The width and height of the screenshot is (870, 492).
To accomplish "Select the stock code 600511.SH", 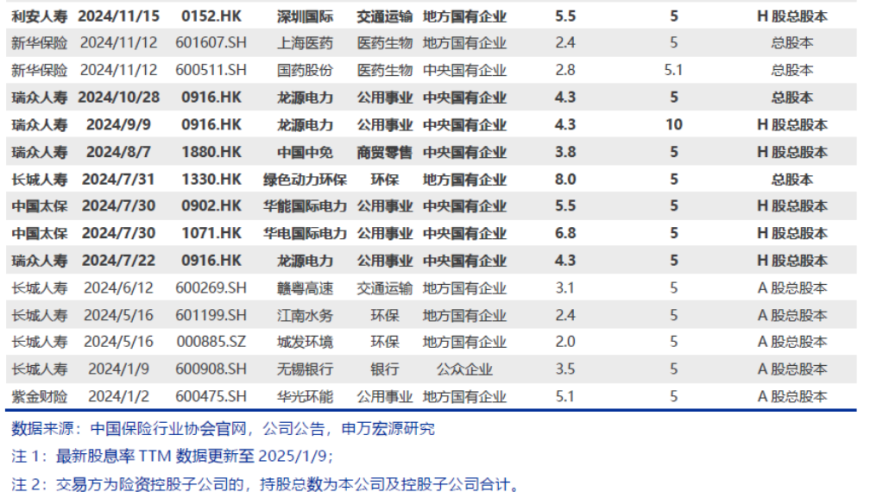I will click(x=211, y=70).
